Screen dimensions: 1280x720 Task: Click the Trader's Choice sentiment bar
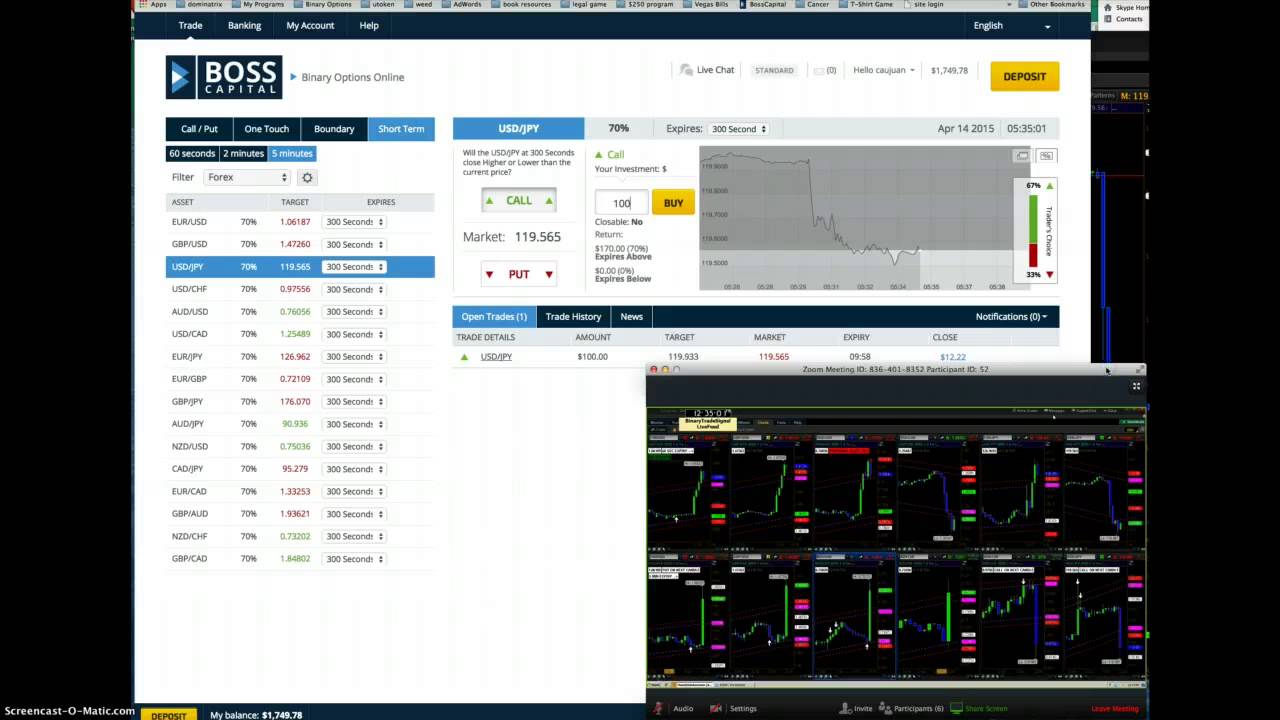click(x=1033, y=230)
